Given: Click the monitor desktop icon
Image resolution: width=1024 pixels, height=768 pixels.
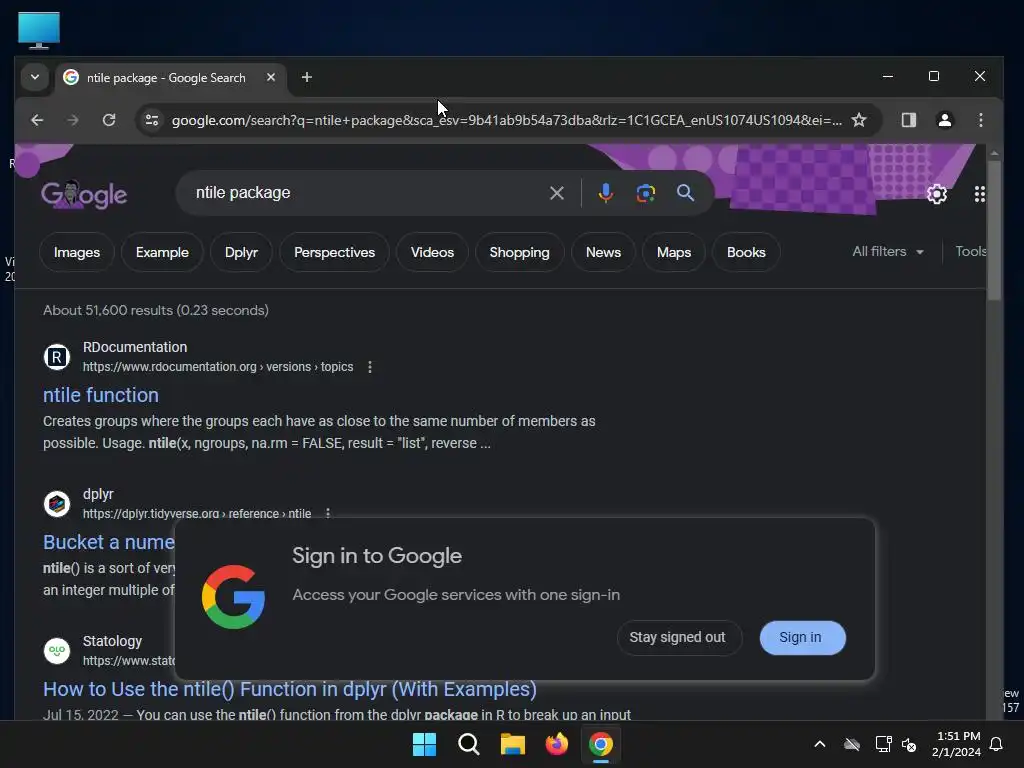Looking at the screenshot, I should tap(39, 30).
